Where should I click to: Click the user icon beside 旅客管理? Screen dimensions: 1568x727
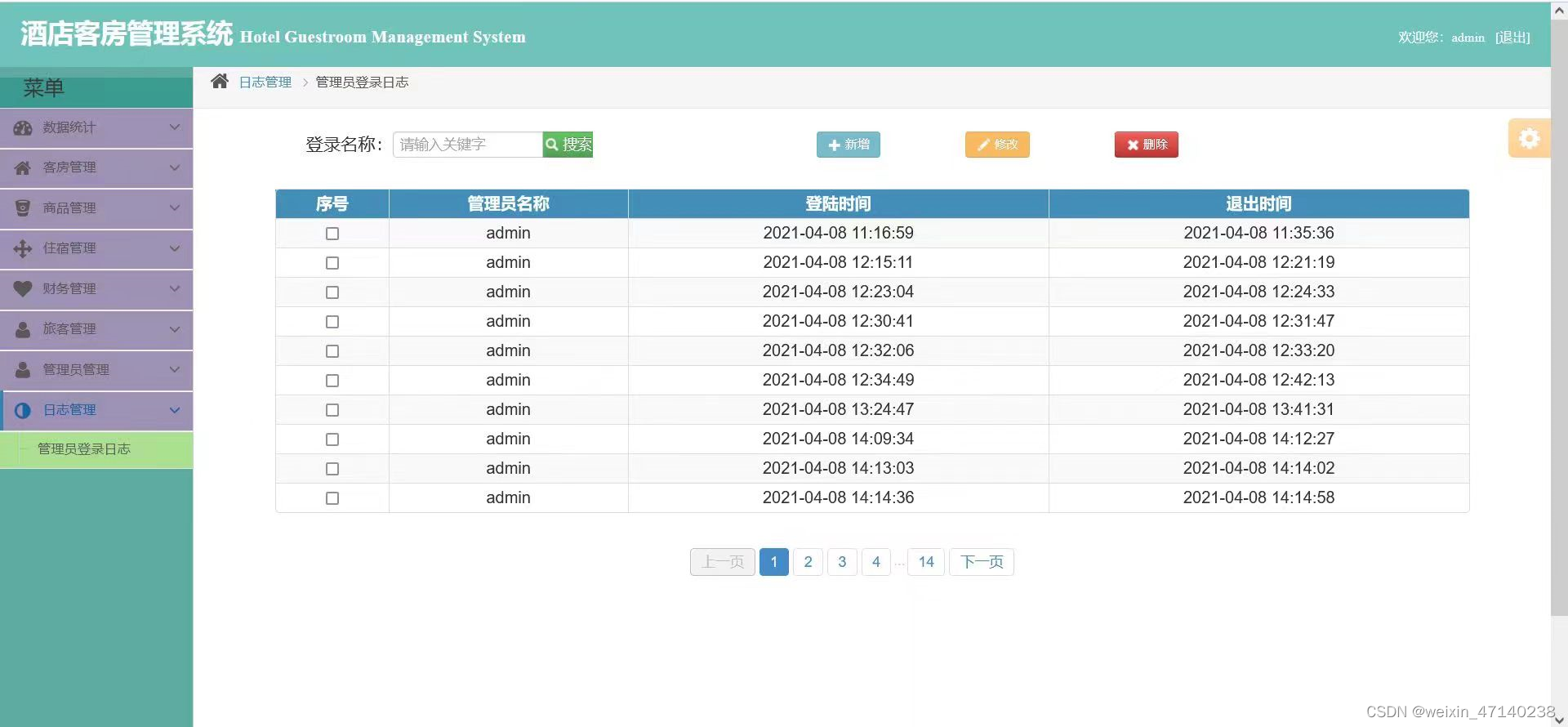[x=23, y=329]
